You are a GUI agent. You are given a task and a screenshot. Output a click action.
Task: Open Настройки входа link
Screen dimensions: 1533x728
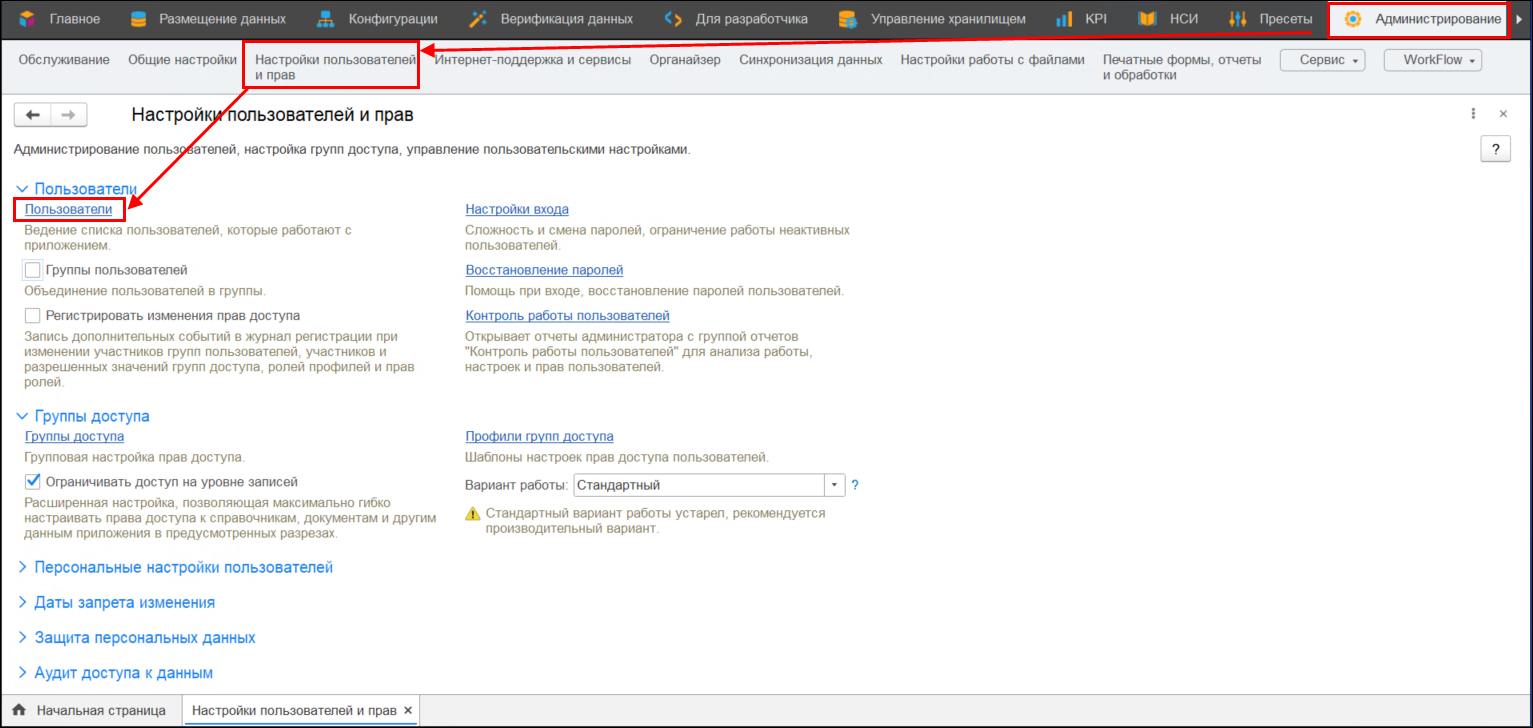pos(517,209)
